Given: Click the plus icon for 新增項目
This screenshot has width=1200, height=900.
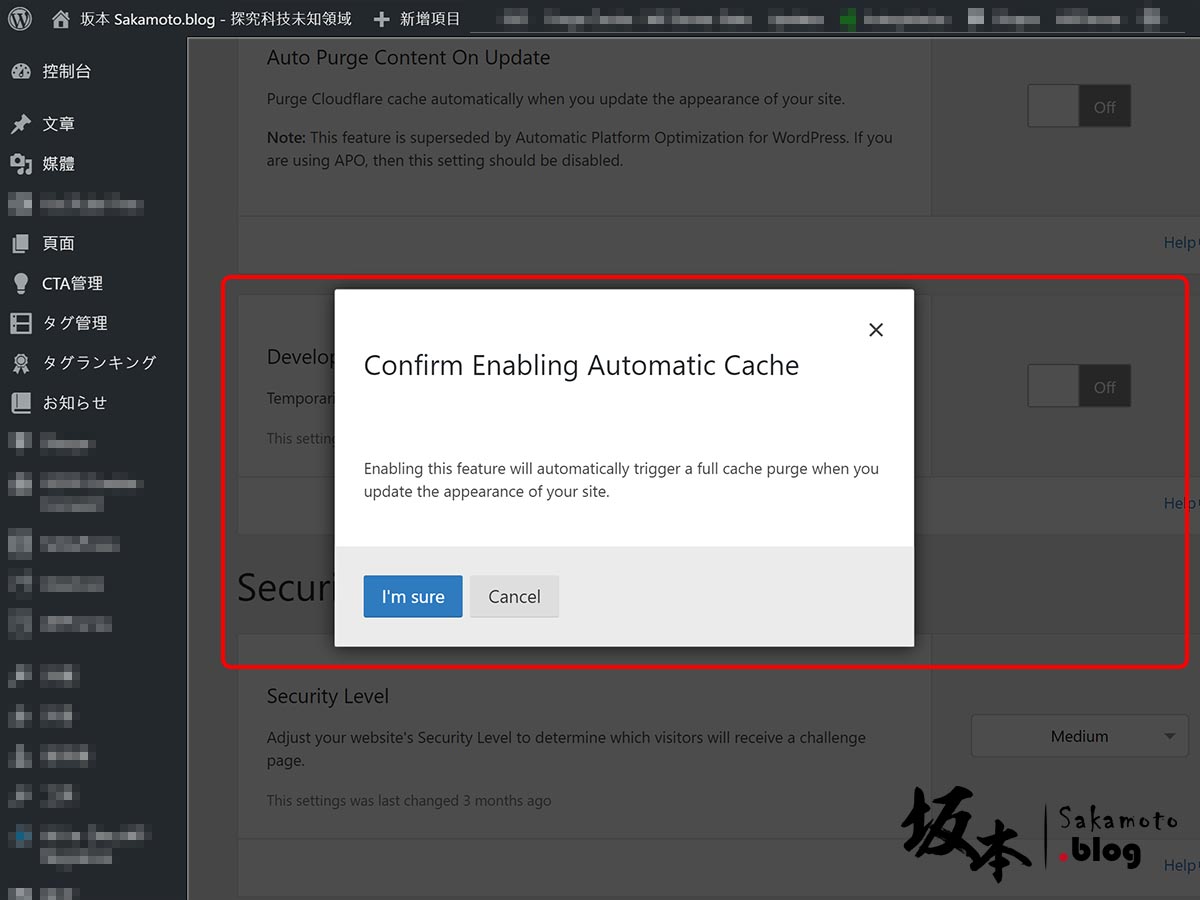Looking at the screenshot, I should pyautogui.click(x=381, y=19).
